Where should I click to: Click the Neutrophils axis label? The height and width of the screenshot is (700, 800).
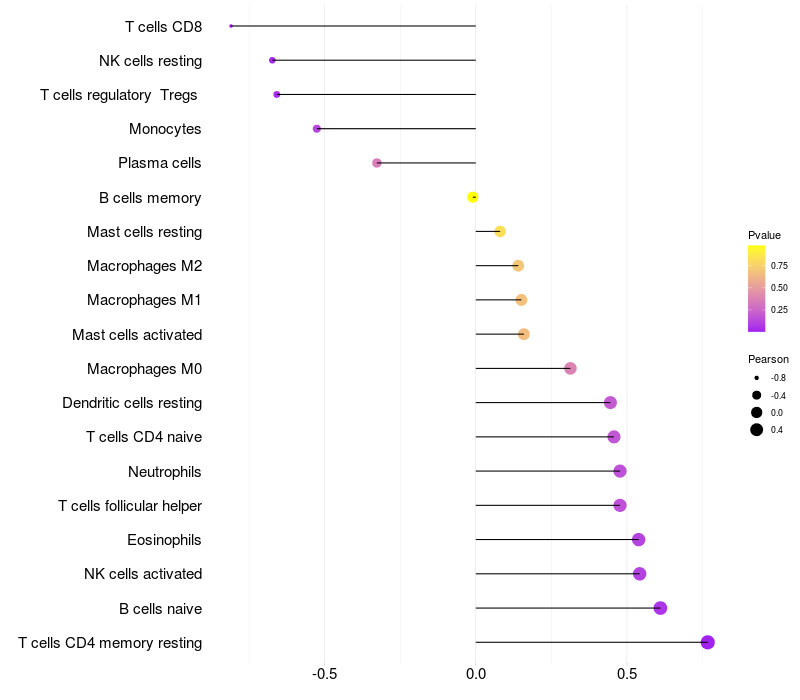164,471
